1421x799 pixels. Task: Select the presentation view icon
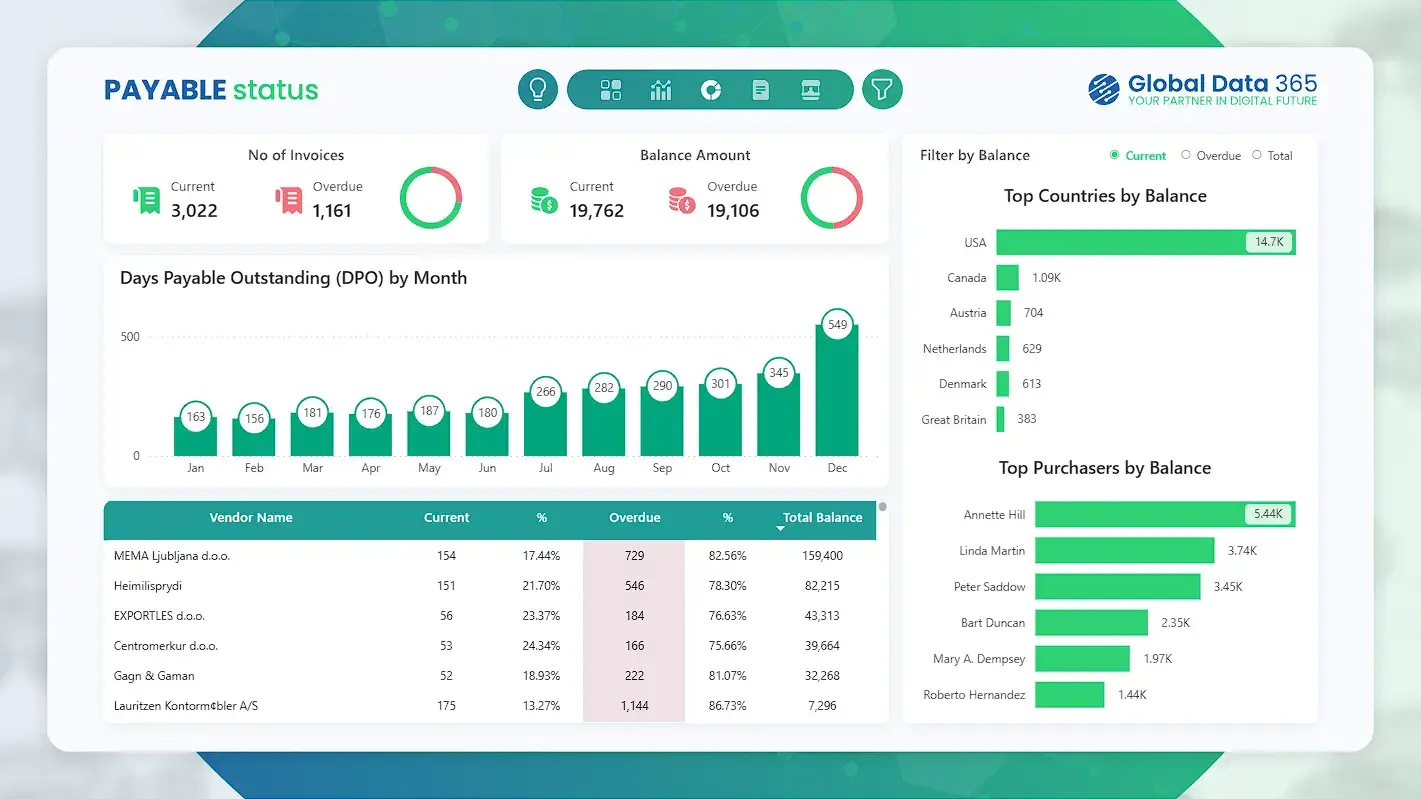pyautogui.click(x=809, y=89)
